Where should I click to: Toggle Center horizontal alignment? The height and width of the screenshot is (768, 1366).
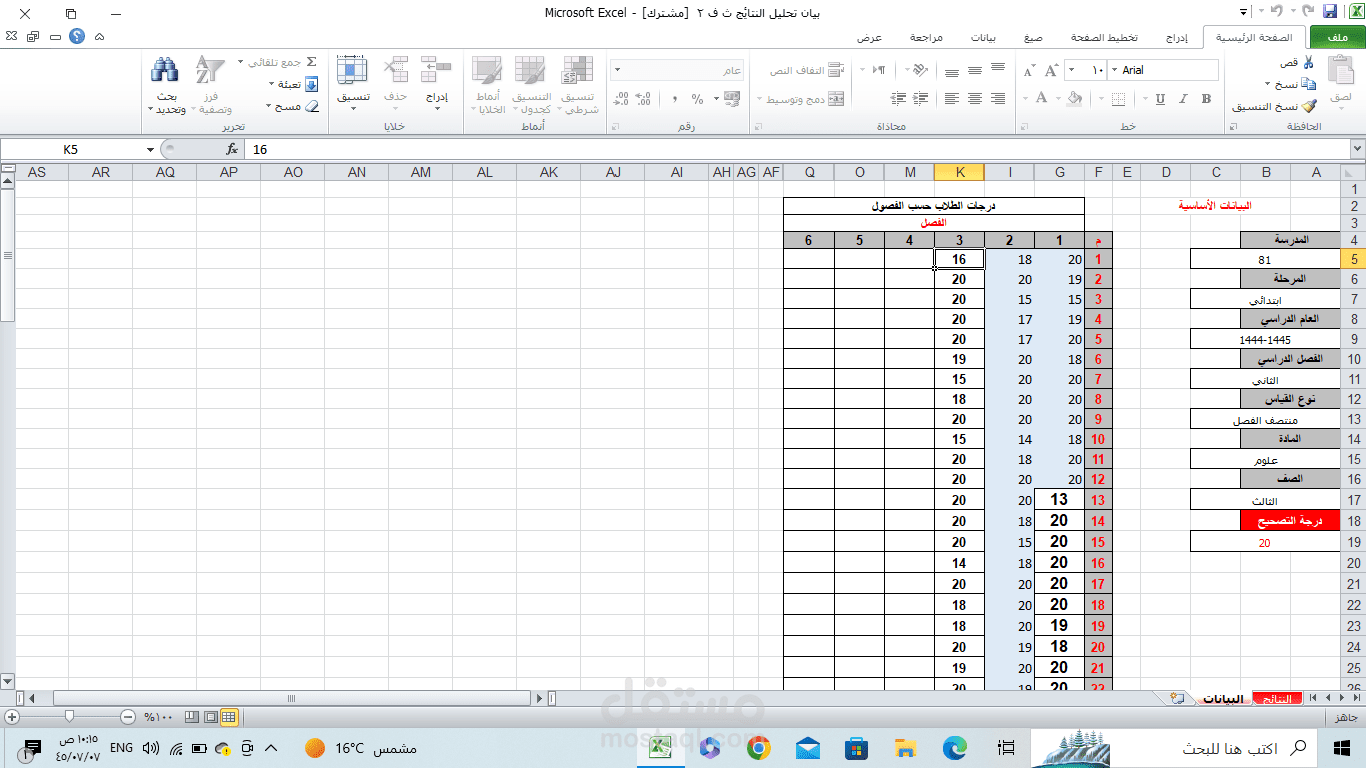974,99
